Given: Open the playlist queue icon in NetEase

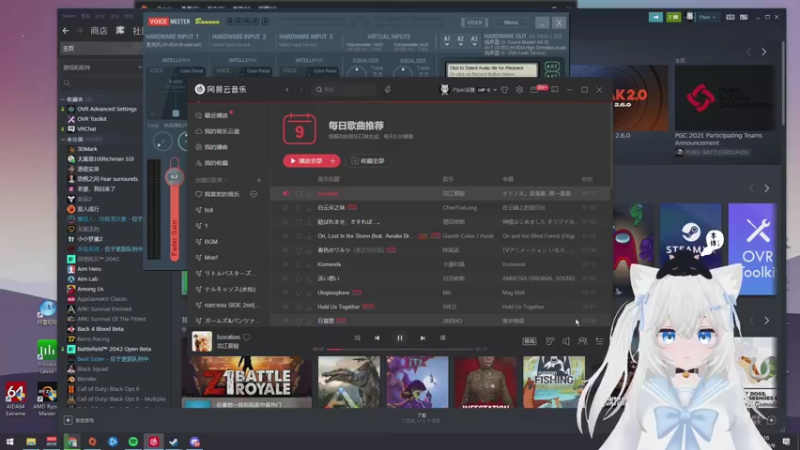Looking at the screenshot, I should tap(599, 341).
